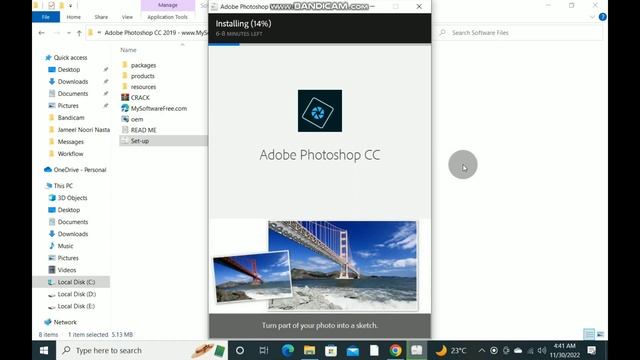Open the Home ribbon tab

pos(73,17)
